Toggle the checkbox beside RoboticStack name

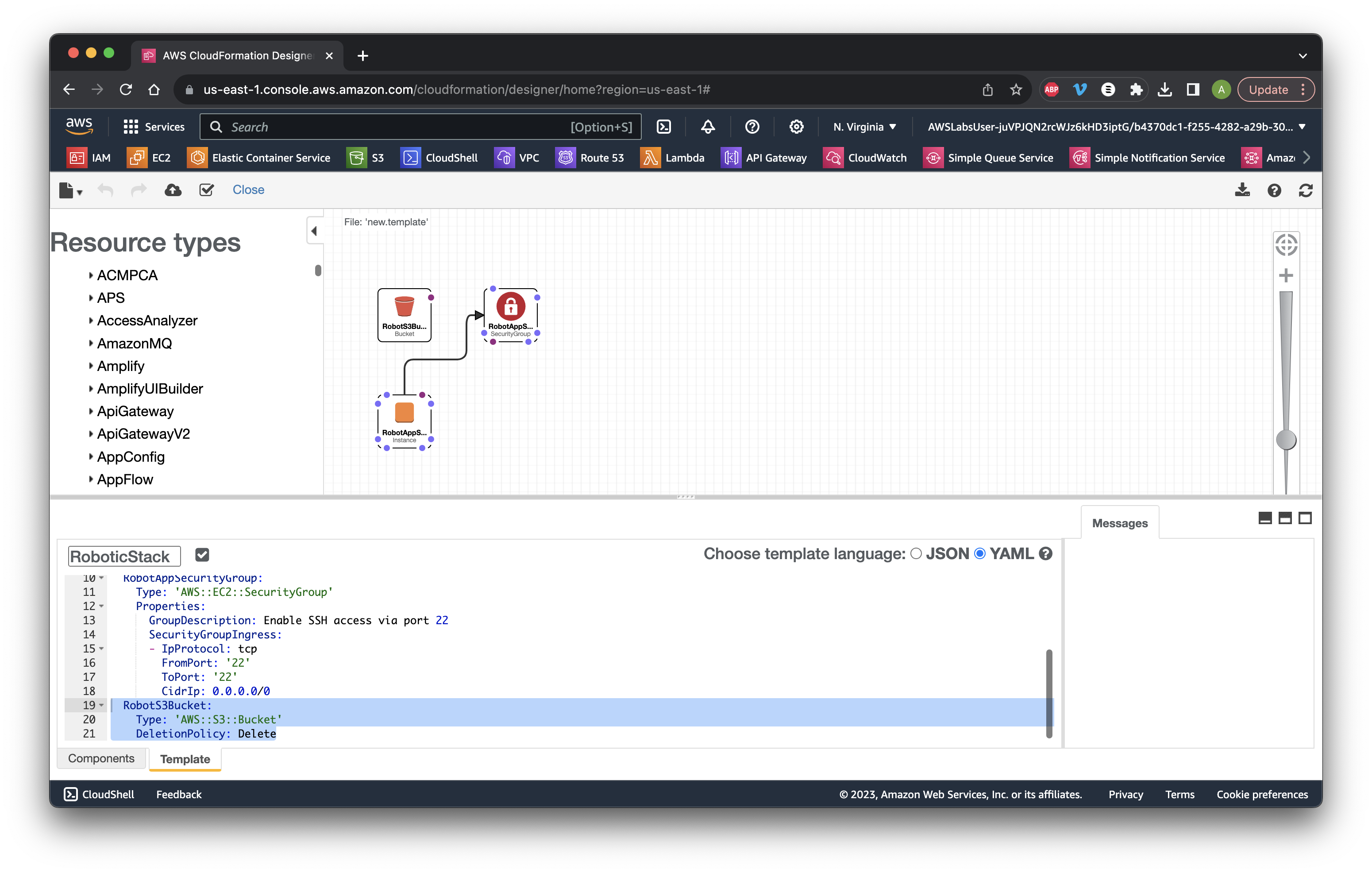pos(202,554)
